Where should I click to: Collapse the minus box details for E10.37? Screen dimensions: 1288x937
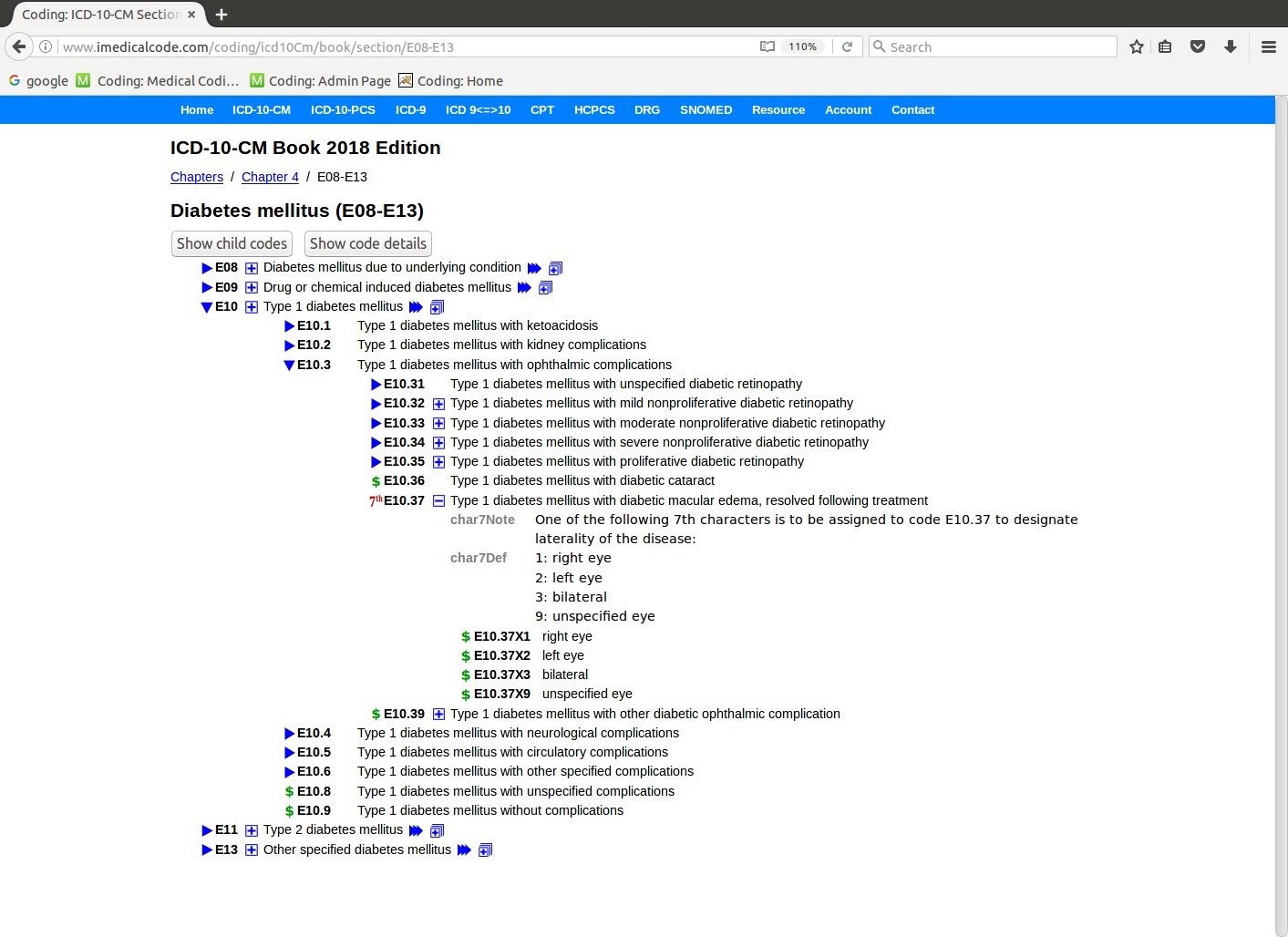click(x=438, y=500)
